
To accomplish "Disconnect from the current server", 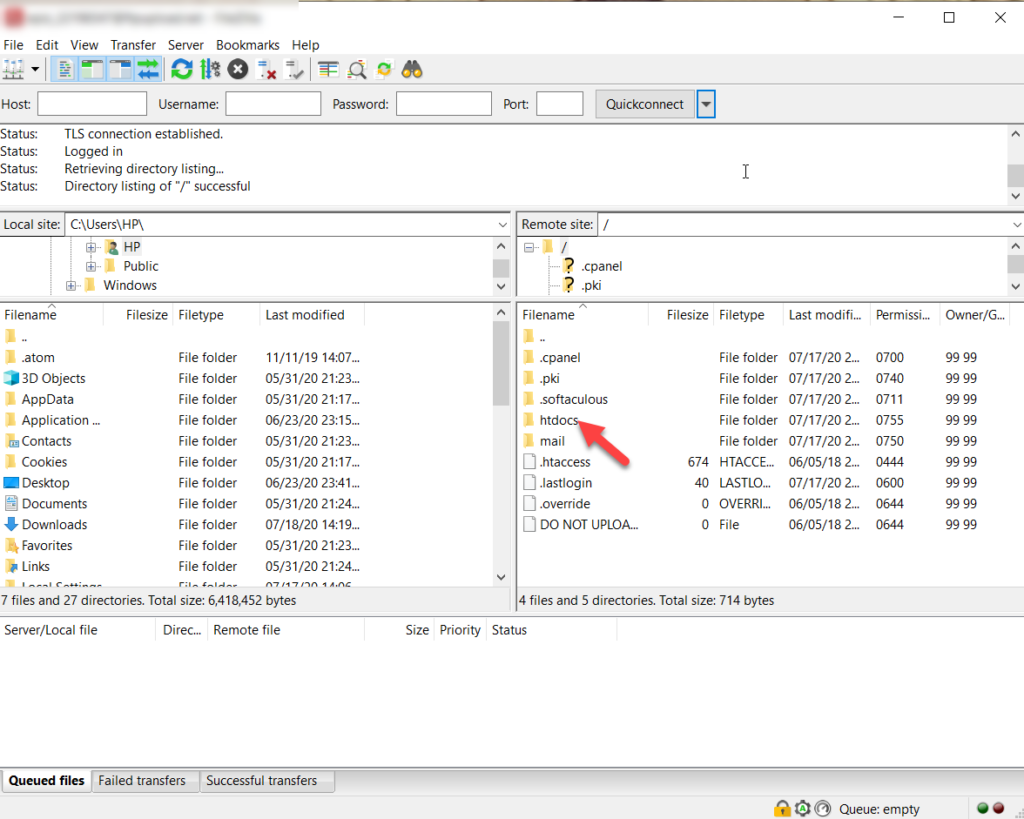I will pyautogui.click(x=266, y=69).
